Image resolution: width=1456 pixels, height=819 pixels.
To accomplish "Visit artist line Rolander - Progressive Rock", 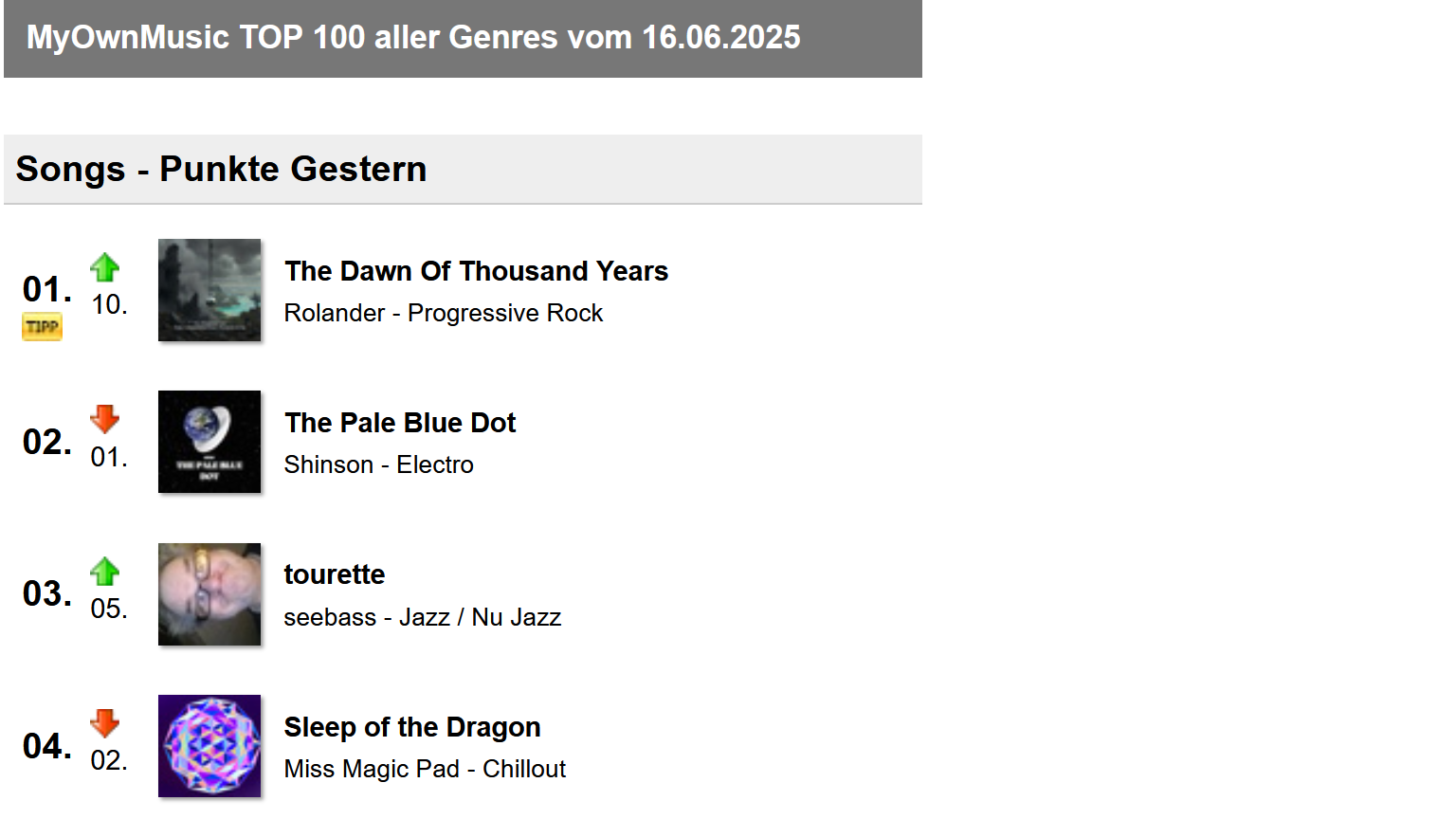I will (444, 313).
